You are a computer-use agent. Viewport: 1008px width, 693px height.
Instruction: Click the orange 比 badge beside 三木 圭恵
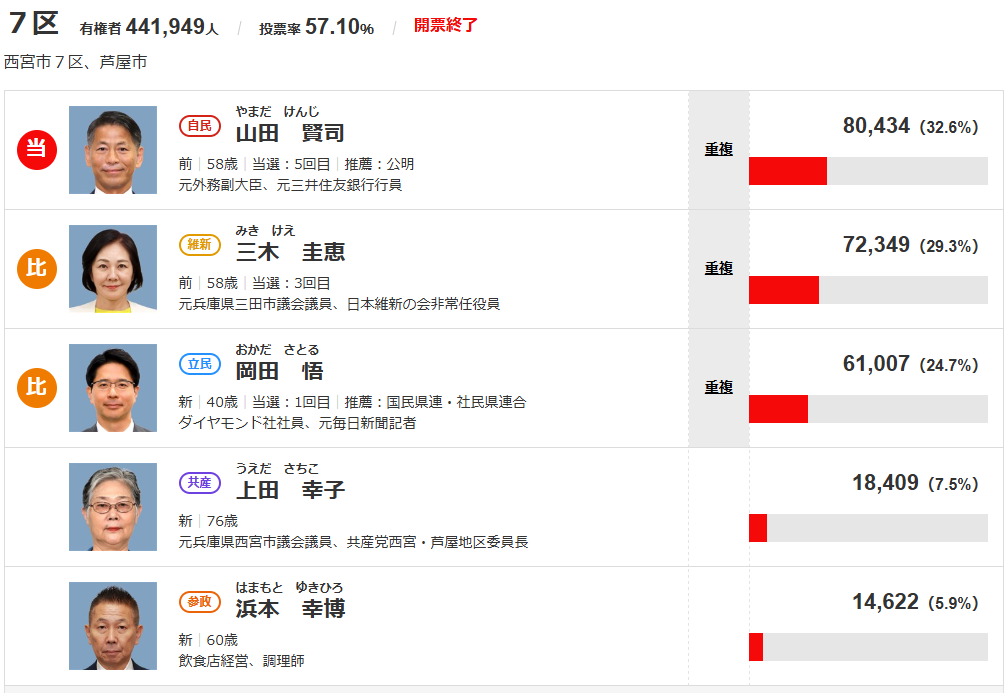pyautogui.click(x=37, y=269)
